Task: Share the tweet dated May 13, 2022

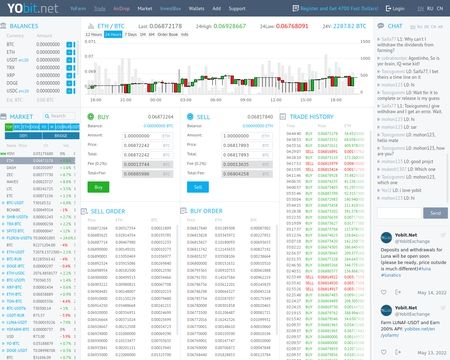Action: 398,352
